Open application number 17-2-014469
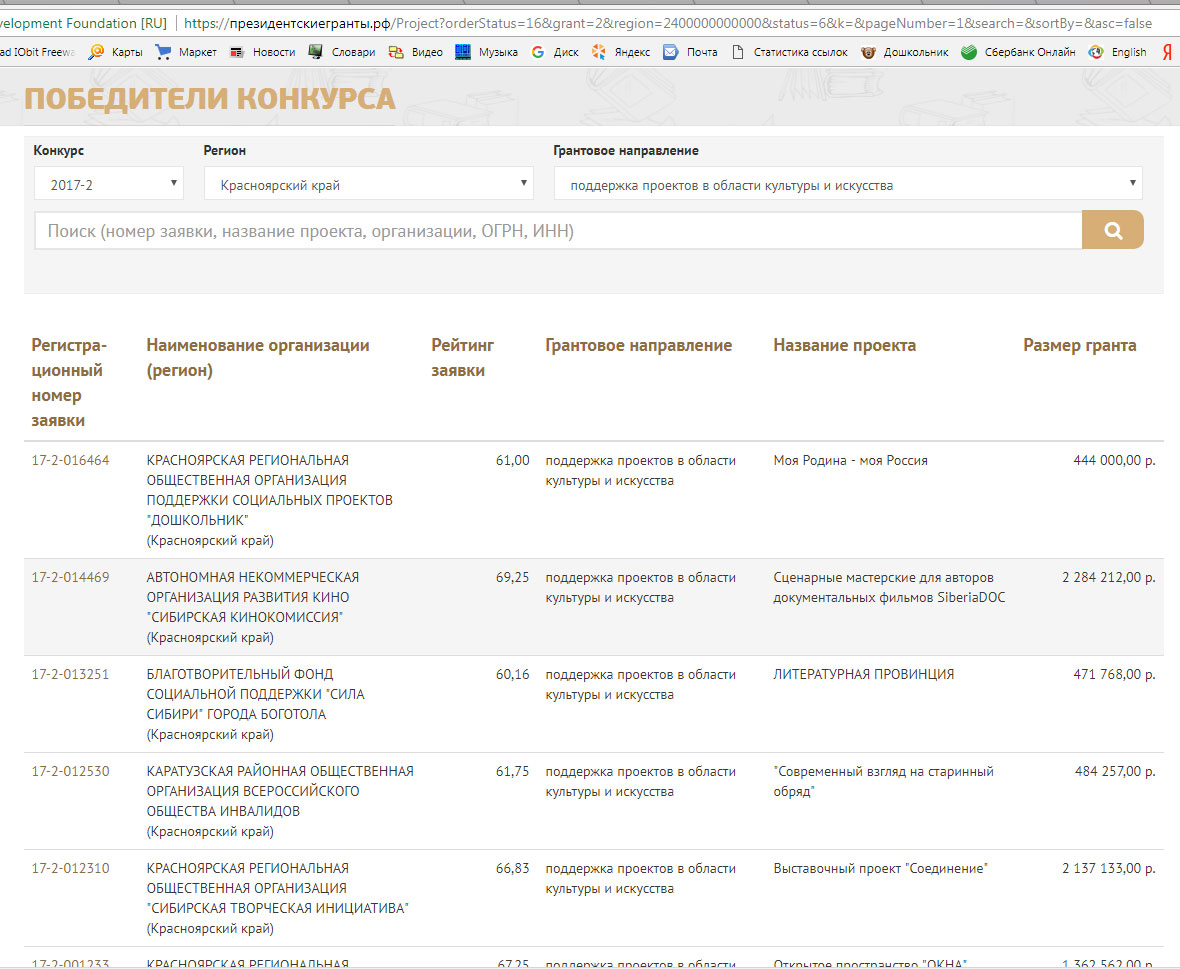The width and height of the screenshot is (1180, 969). (x=71, y=578)
